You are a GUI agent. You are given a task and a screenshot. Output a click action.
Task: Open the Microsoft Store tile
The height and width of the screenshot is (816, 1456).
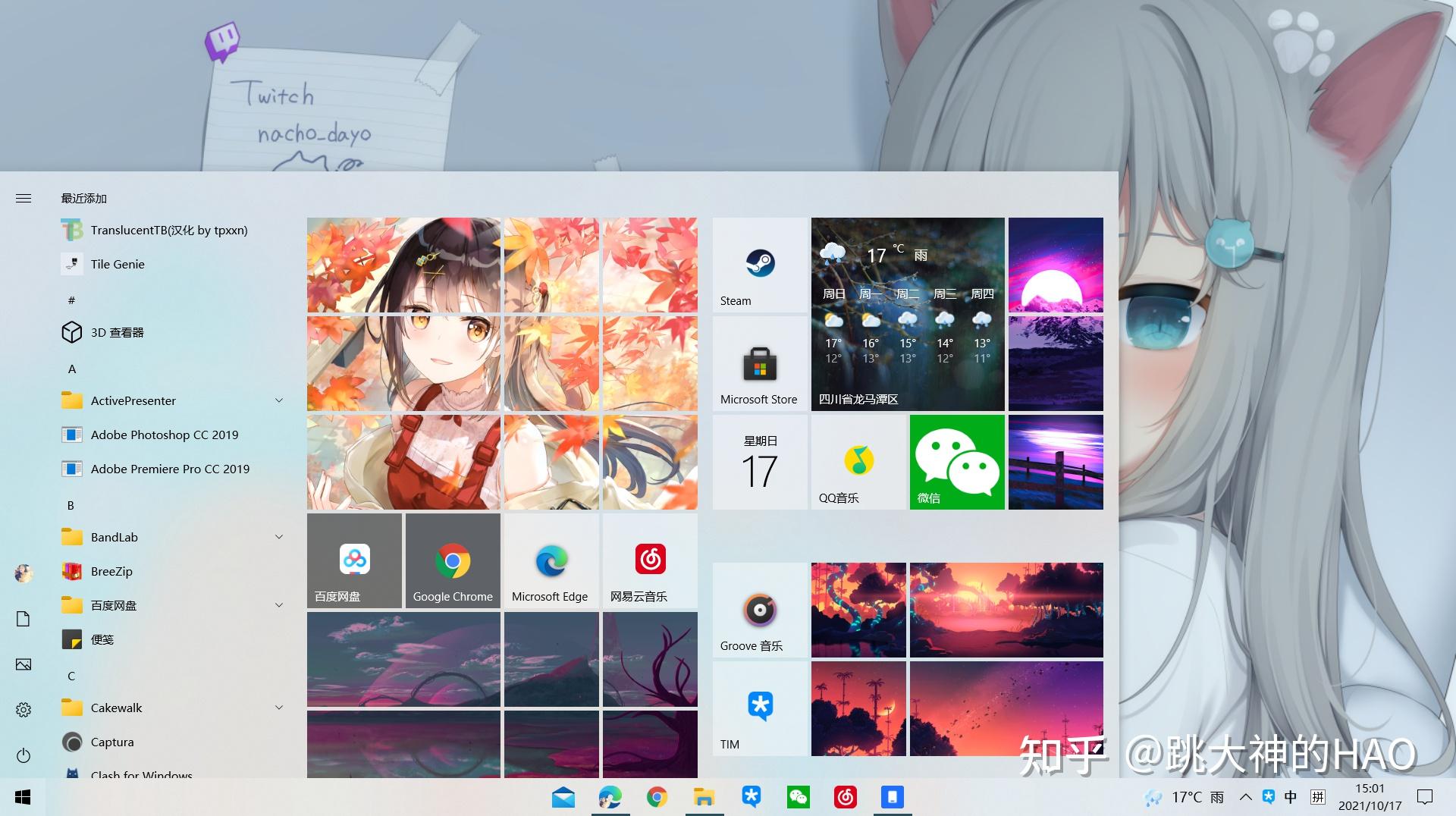tap(759, 364)
